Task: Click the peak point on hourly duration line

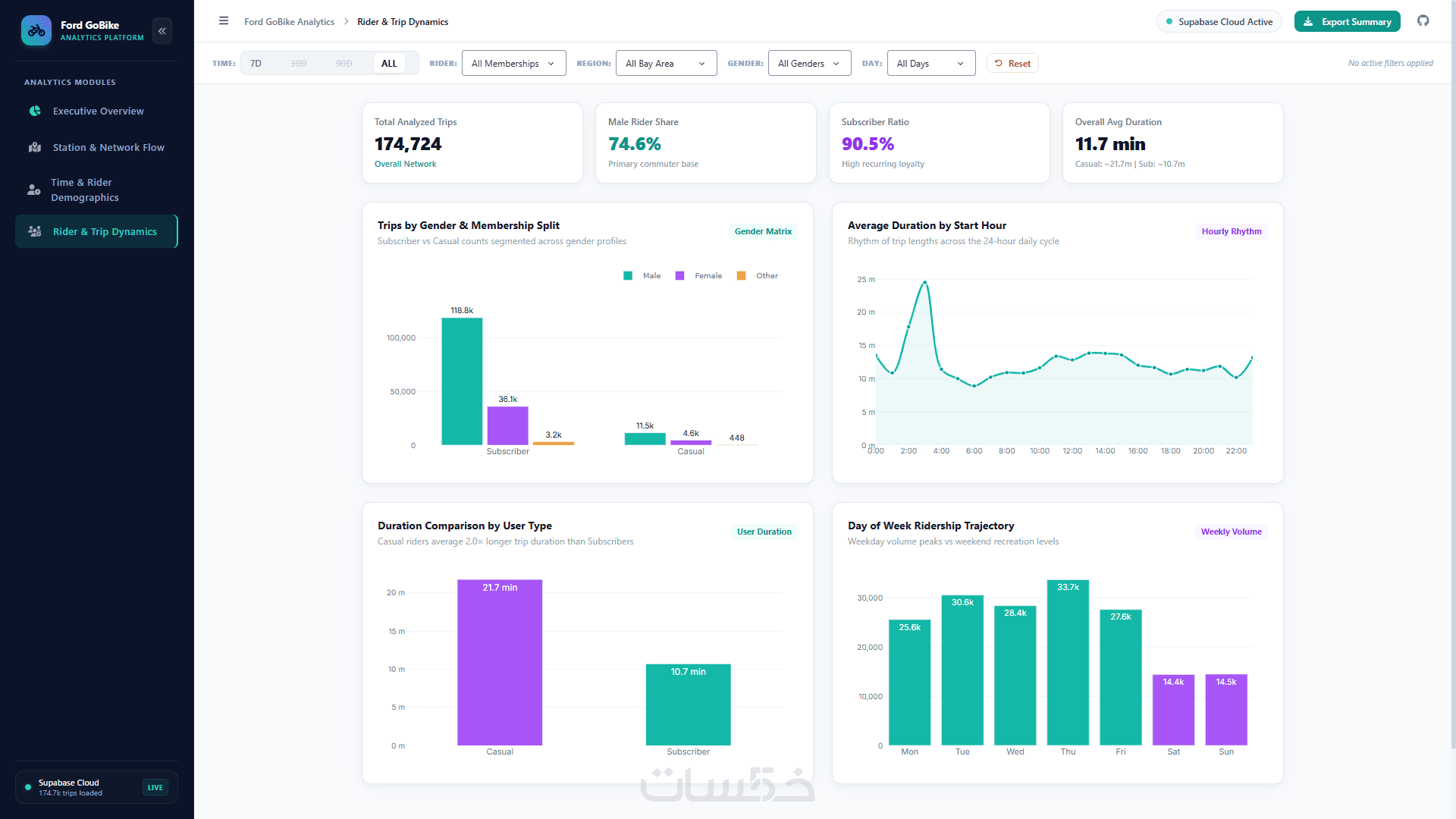Action: [924, 283]
